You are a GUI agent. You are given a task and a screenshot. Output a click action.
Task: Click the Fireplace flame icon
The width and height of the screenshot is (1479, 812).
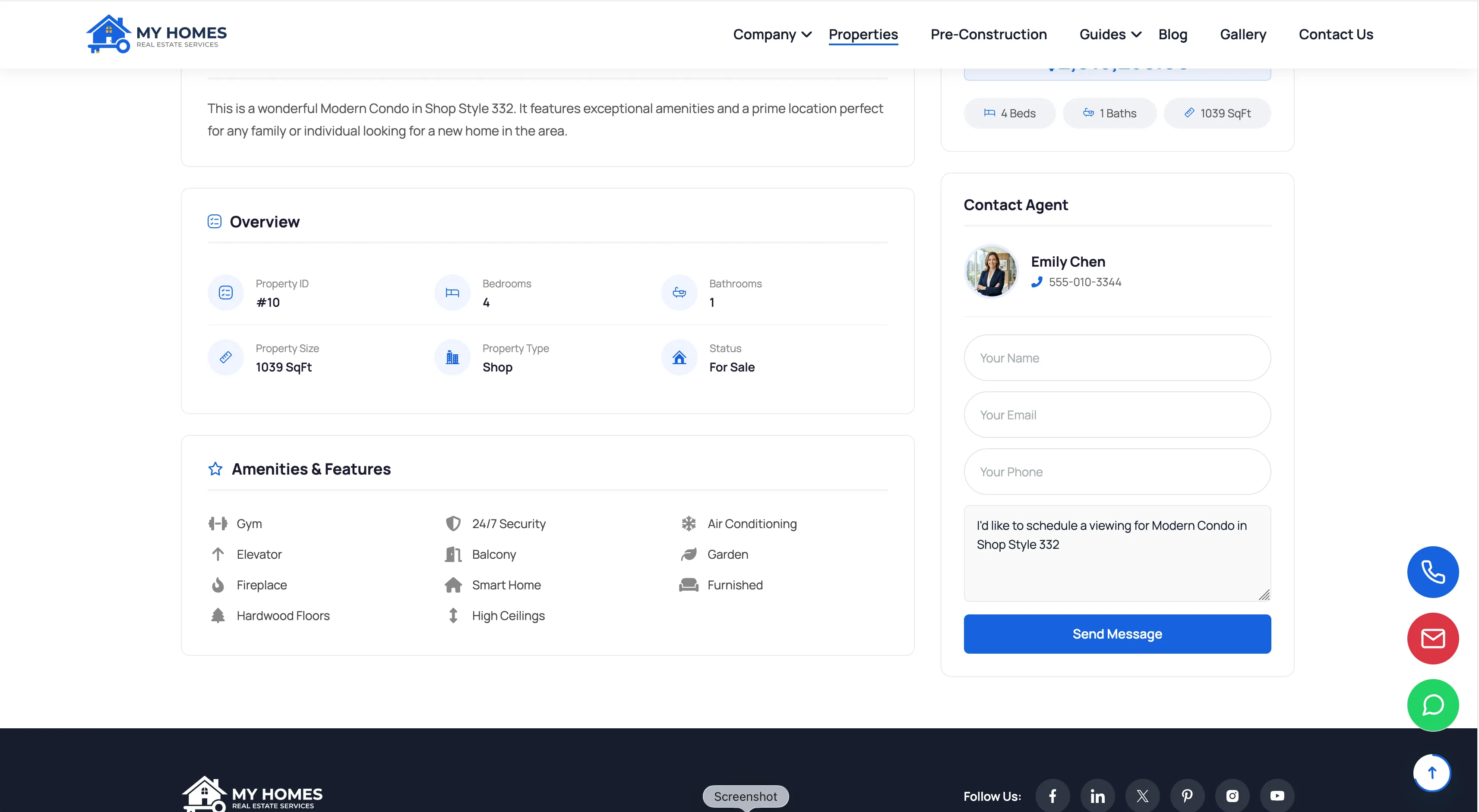218,585
